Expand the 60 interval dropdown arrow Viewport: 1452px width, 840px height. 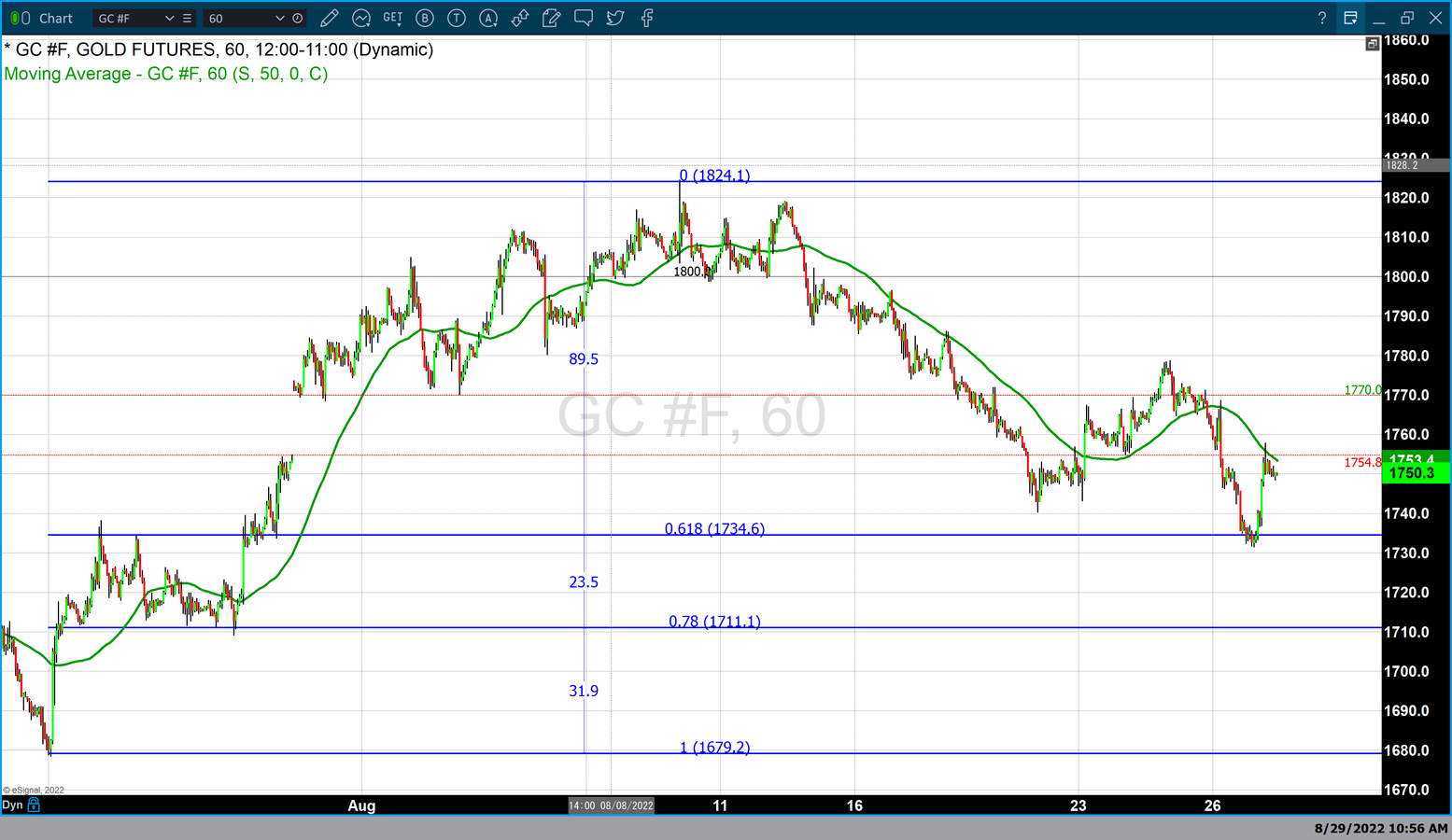coord(279,18)
